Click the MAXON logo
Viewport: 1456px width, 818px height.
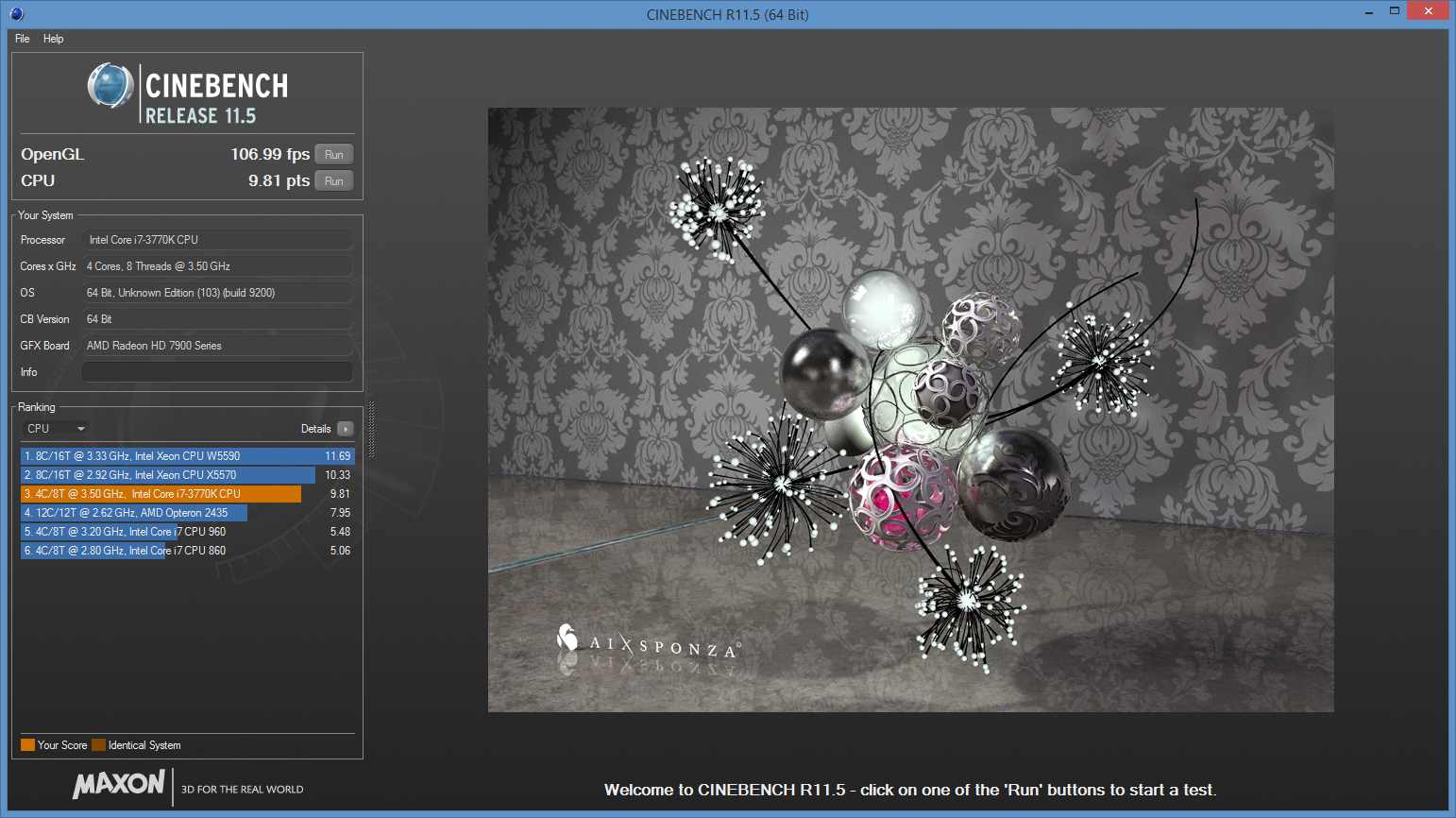tap(119, 784)
